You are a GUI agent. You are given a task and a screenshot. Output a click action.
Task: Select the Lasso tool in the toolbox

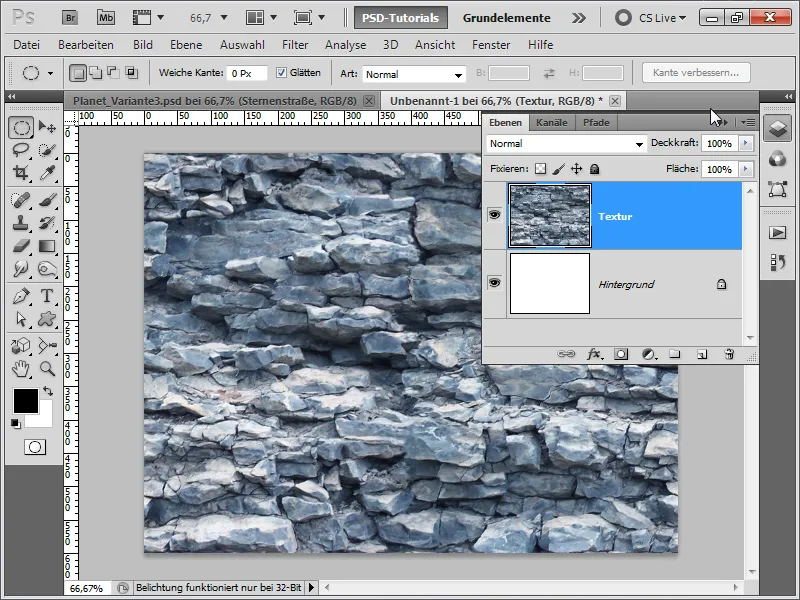[21, 150]
